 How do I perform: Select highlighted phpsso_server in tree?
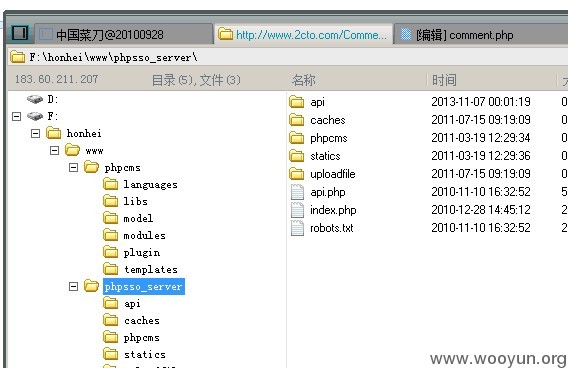144,287
